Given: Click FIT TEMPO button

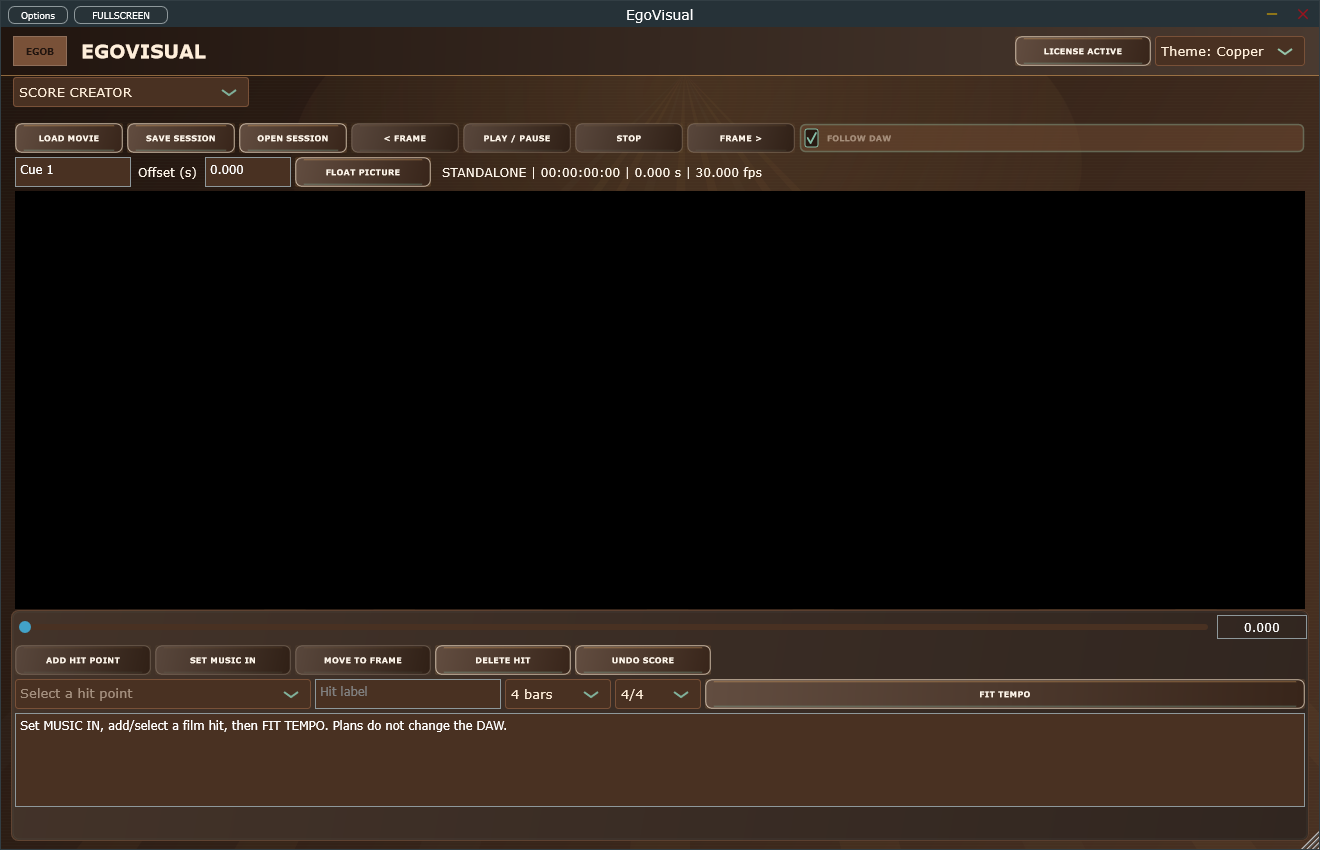Looking at the screenshot, I should [1005, 694].
